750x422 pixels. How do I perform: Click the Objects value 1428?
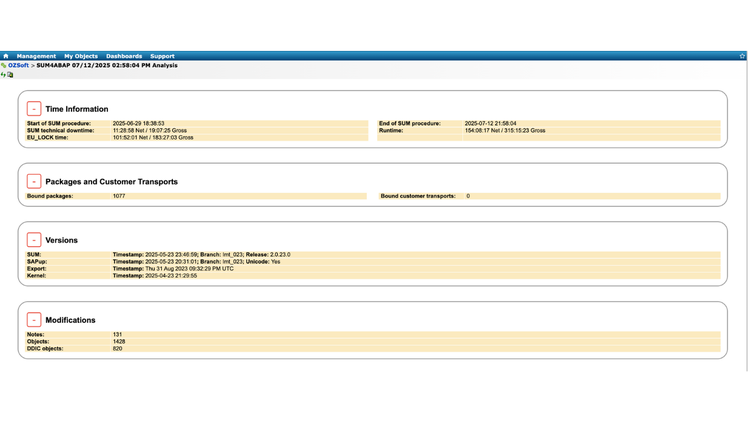(x=119, y=342)
